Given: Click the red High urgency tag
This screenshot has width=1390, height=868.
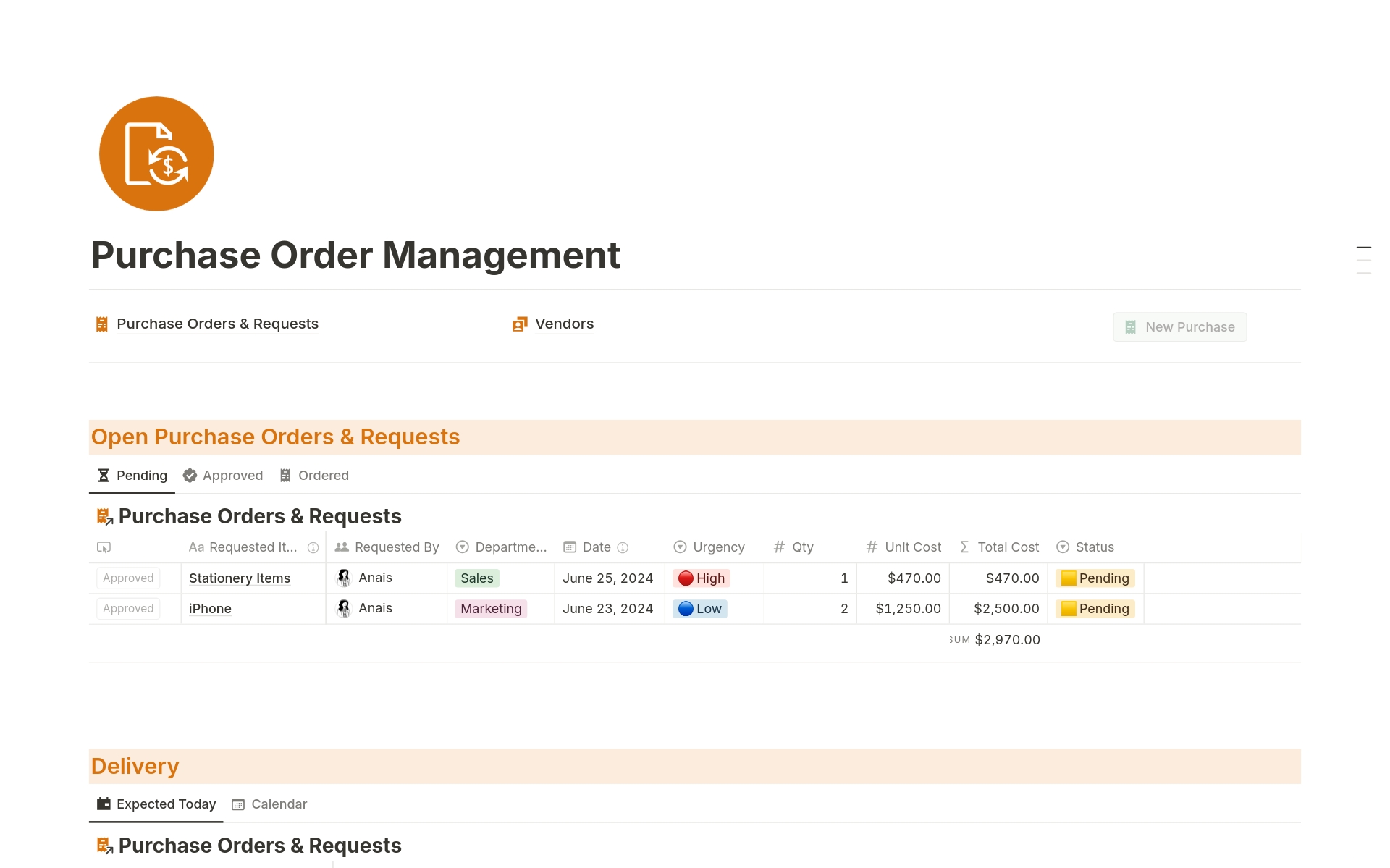Looking at the screenshot, I should pyautogui.click(x=702, y=578).
